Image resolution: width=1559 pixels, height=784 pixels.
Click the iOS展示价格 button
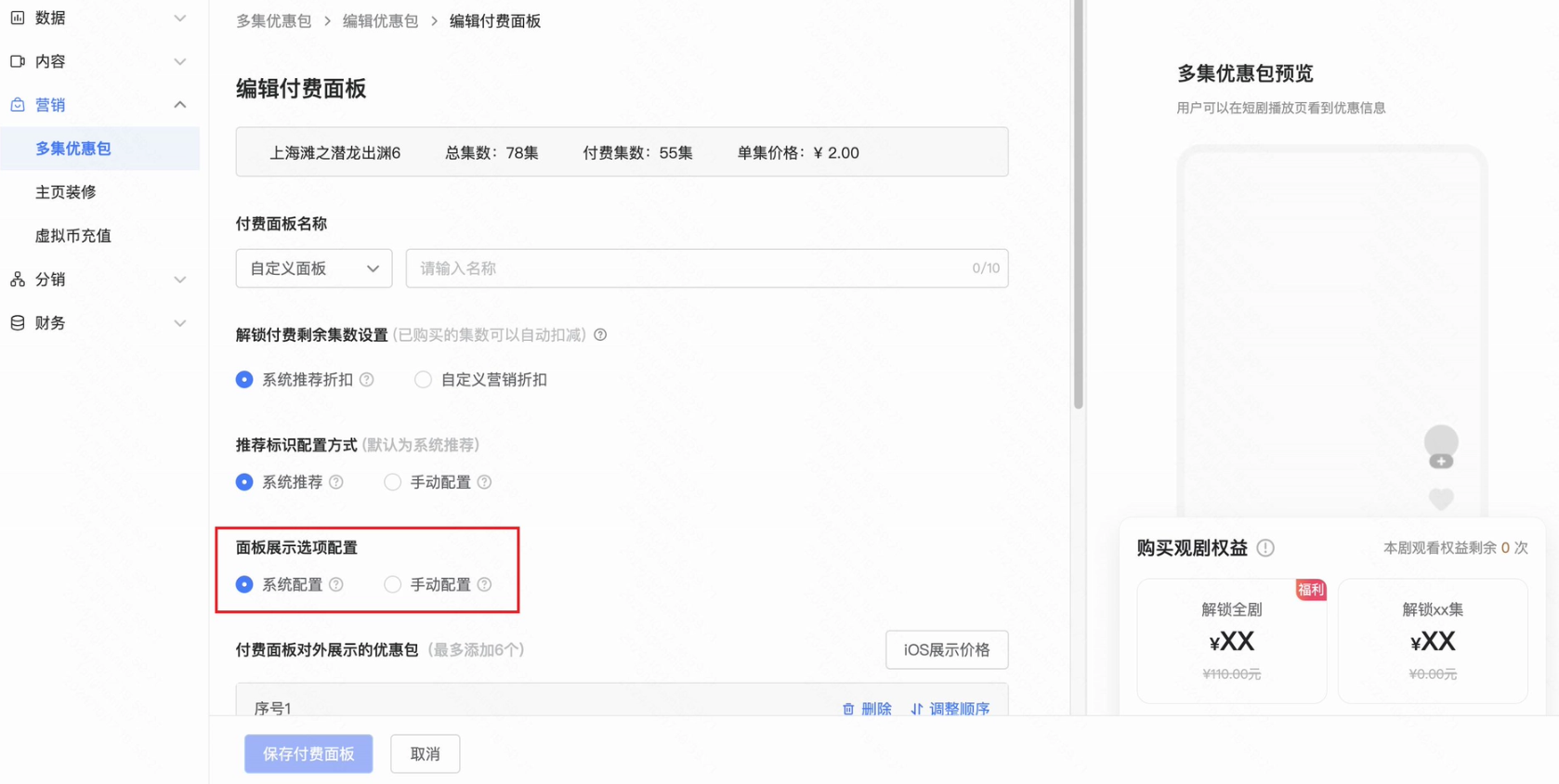(947, 650)
